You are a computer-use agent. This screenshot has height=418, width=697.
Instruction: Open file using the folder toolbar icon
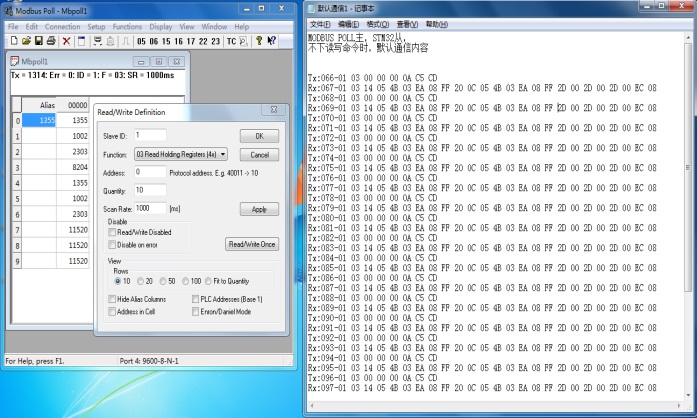[x=26, y=41]
